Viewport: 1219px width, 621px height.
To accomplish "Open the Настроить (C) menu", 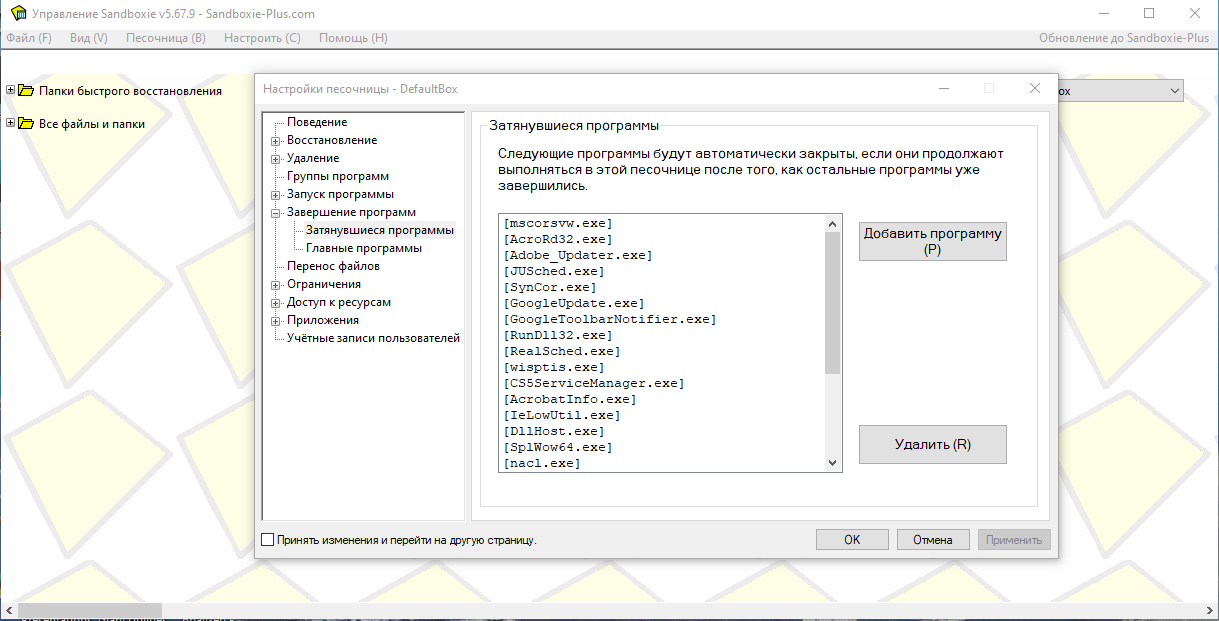I will tap(262, 38).
